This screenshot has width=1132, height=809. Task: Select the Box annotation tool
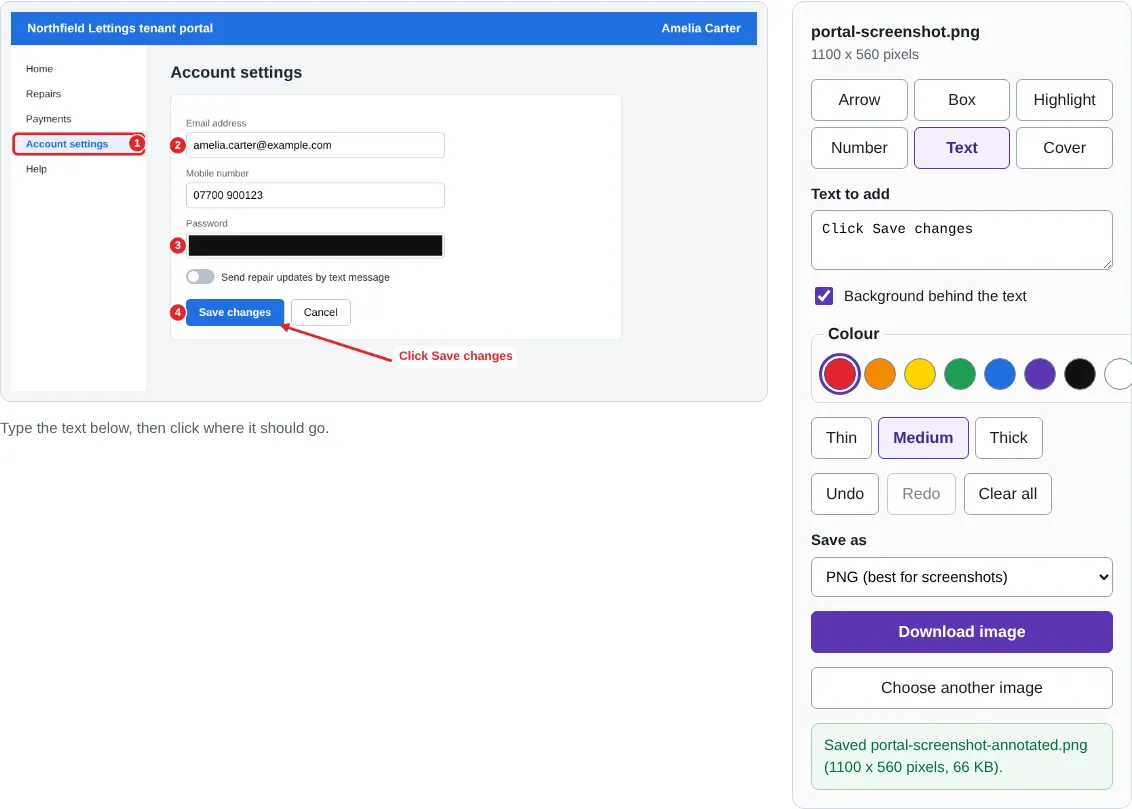(x=961, y=100)
